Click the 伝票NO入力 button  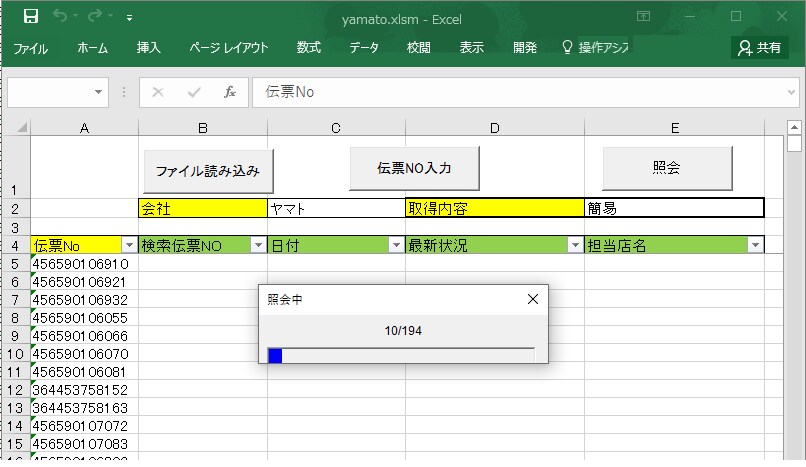[x=414, y=168]
